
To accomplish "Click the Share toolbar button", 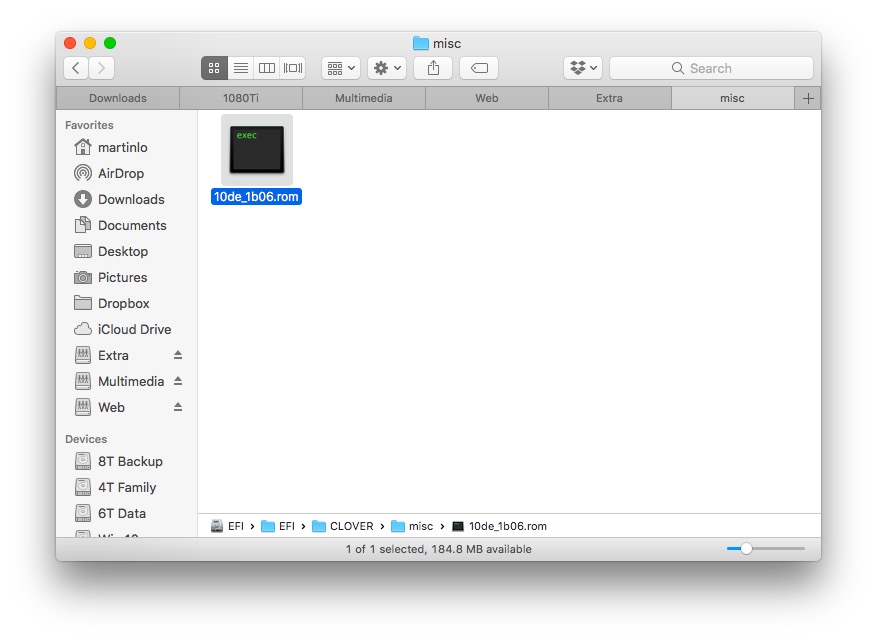I will pyautogui.click(x=433, y=68).
